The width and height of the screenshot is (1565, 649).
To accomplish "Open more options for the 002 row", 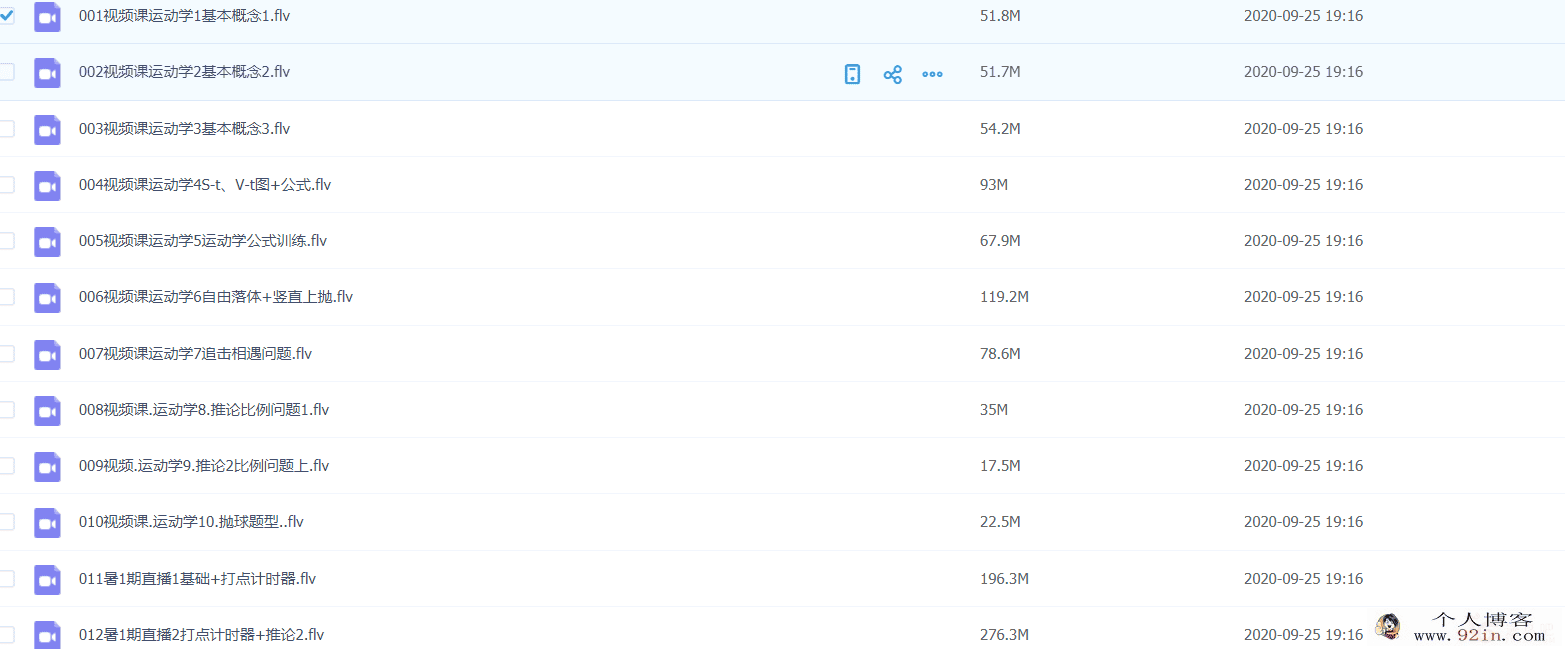I will coord(932,74).
